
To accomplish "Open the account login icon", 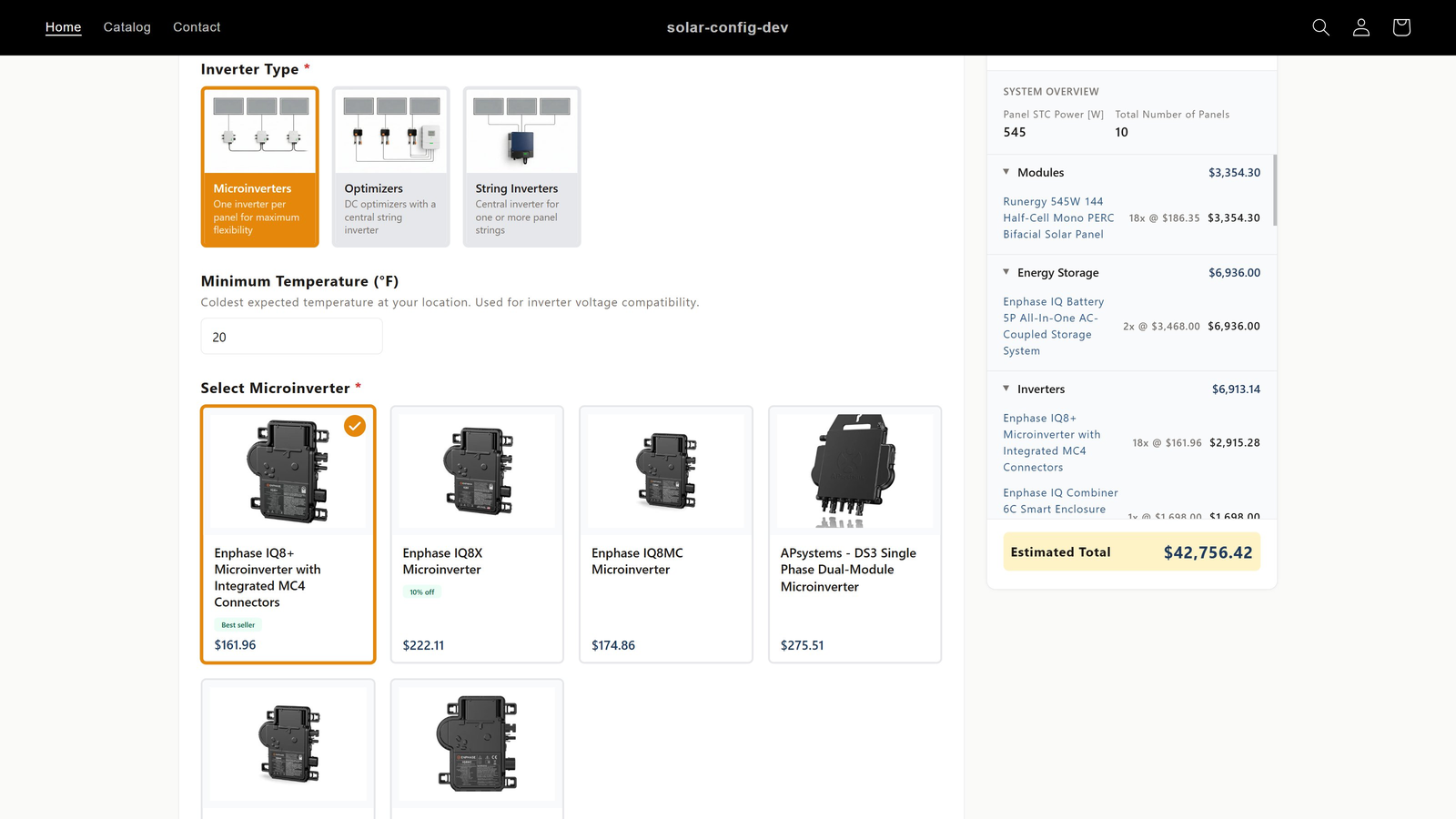I will (x=1361, y=27).
